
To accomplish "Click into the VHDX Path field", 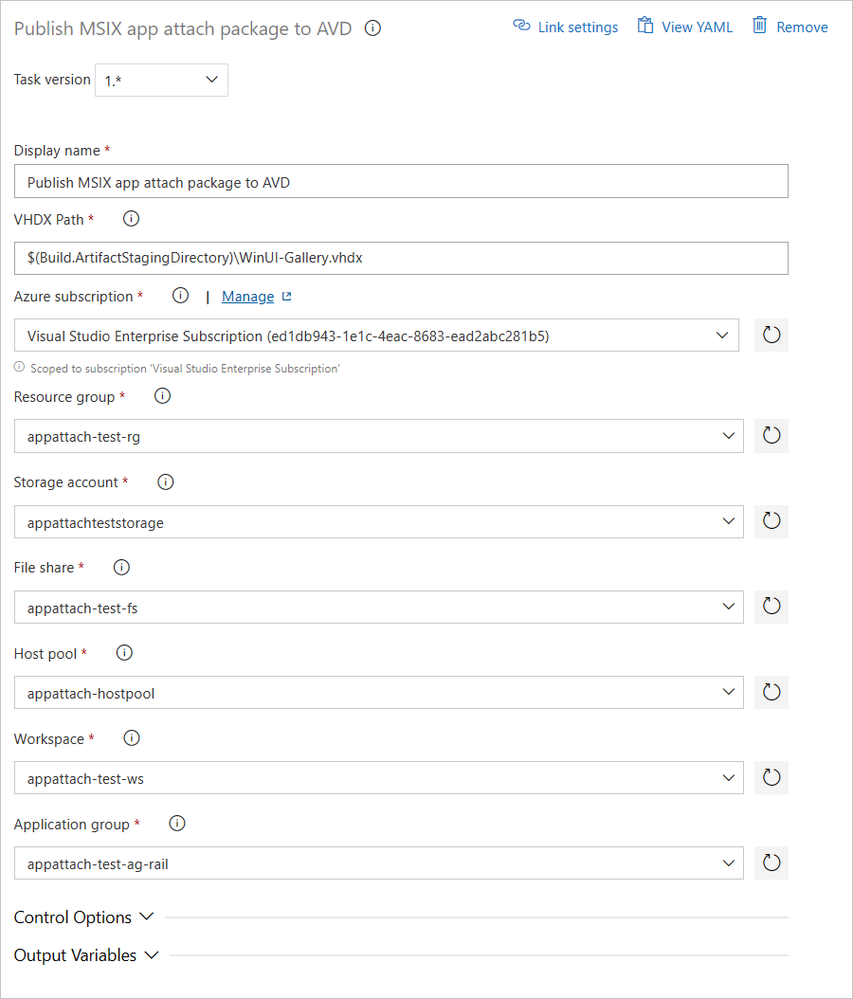I will tap(401, 258).
